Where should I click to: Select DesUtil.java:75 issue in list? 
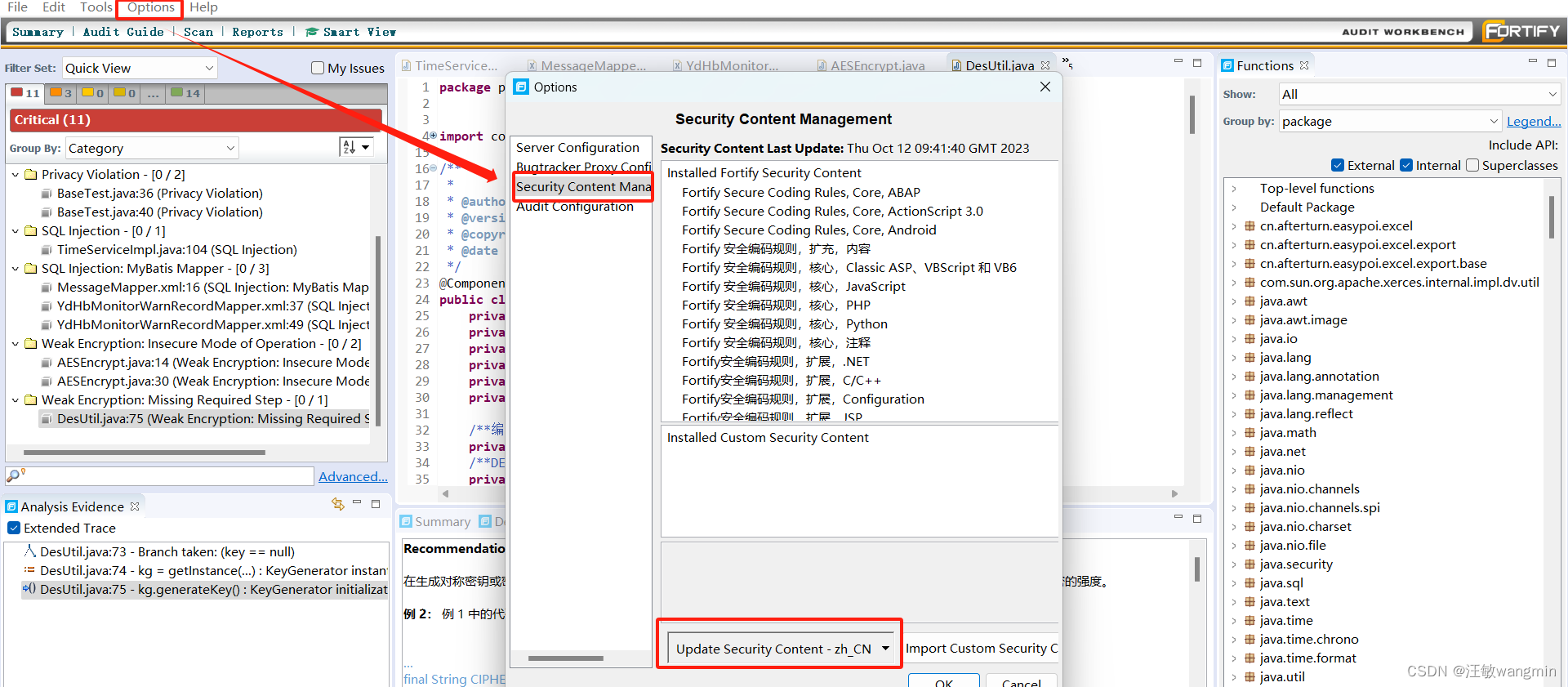click(205, 418)
